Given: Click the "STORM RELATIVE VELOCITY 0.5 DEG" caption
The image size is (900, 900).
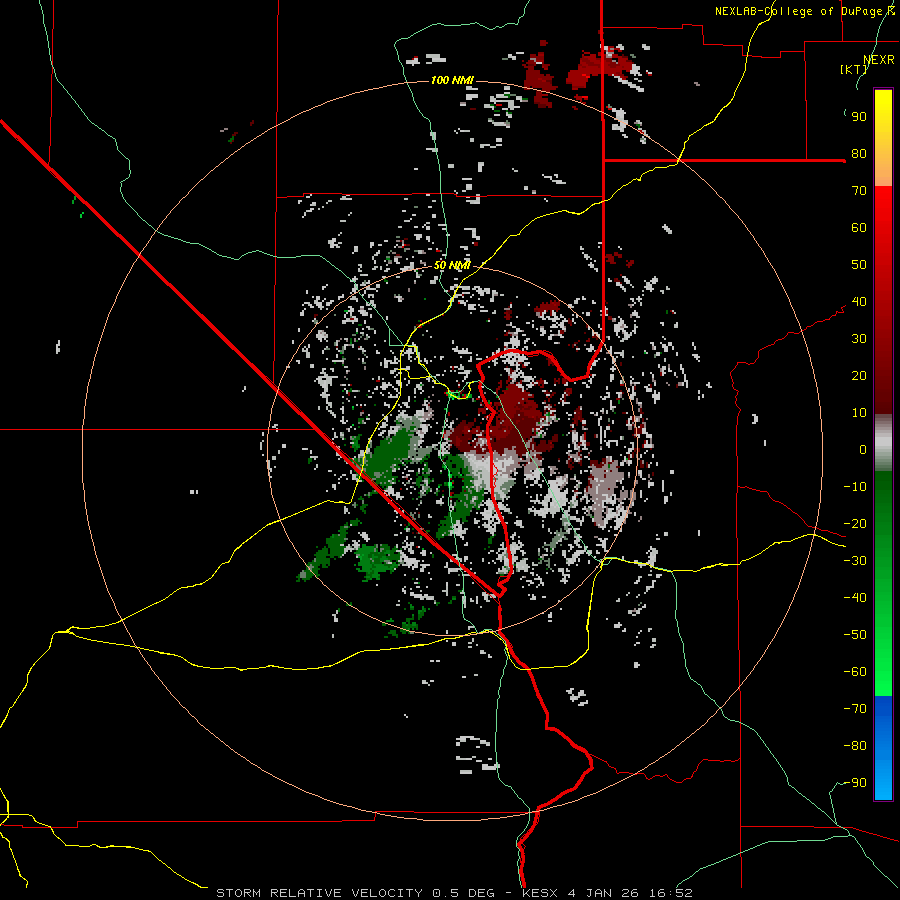Looking at the screenshot, I should [x=355, y=893].
